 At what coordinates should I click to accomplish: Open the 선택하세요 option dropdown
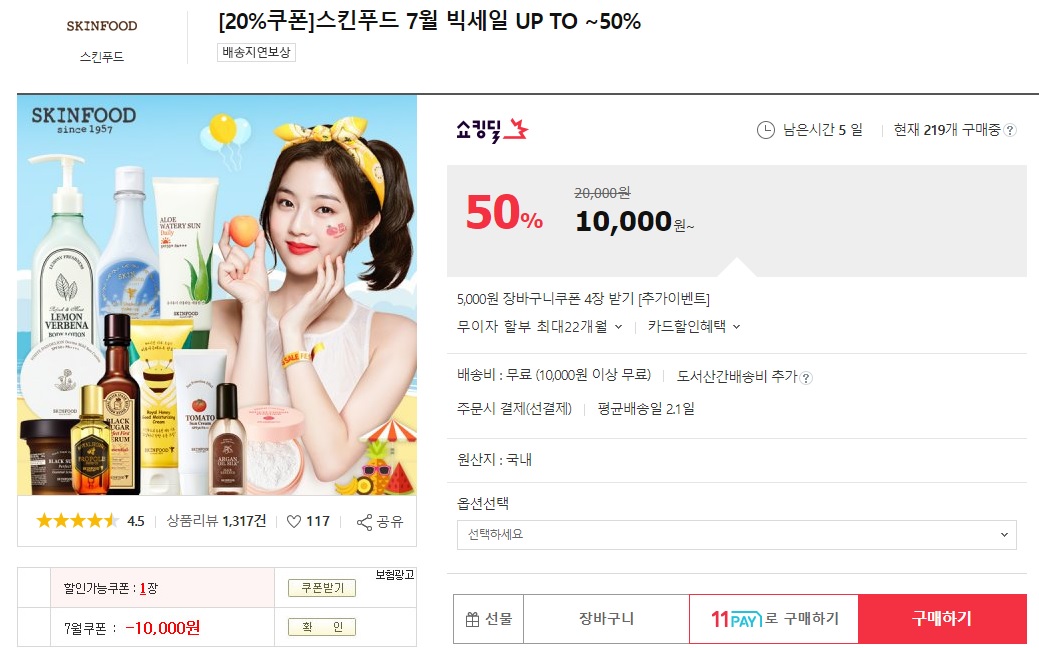click(736, 535)
